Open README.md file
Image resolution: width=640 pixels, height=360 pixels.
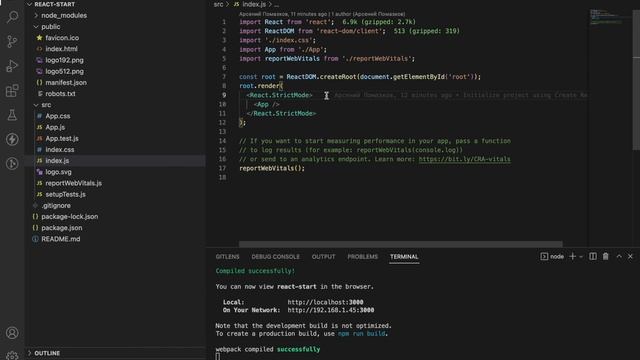(60, 239)
